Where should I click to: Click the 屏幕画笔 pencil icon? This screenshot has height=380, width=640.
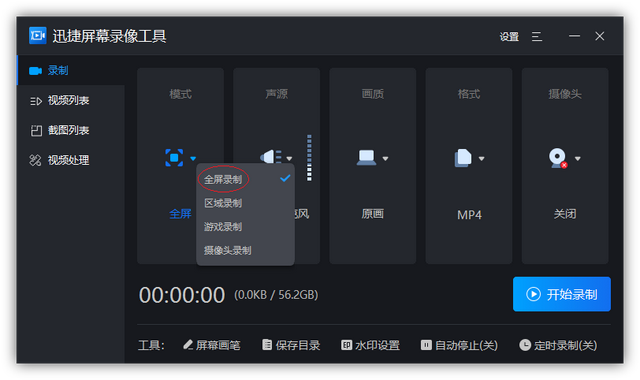[x=188, y=345]
